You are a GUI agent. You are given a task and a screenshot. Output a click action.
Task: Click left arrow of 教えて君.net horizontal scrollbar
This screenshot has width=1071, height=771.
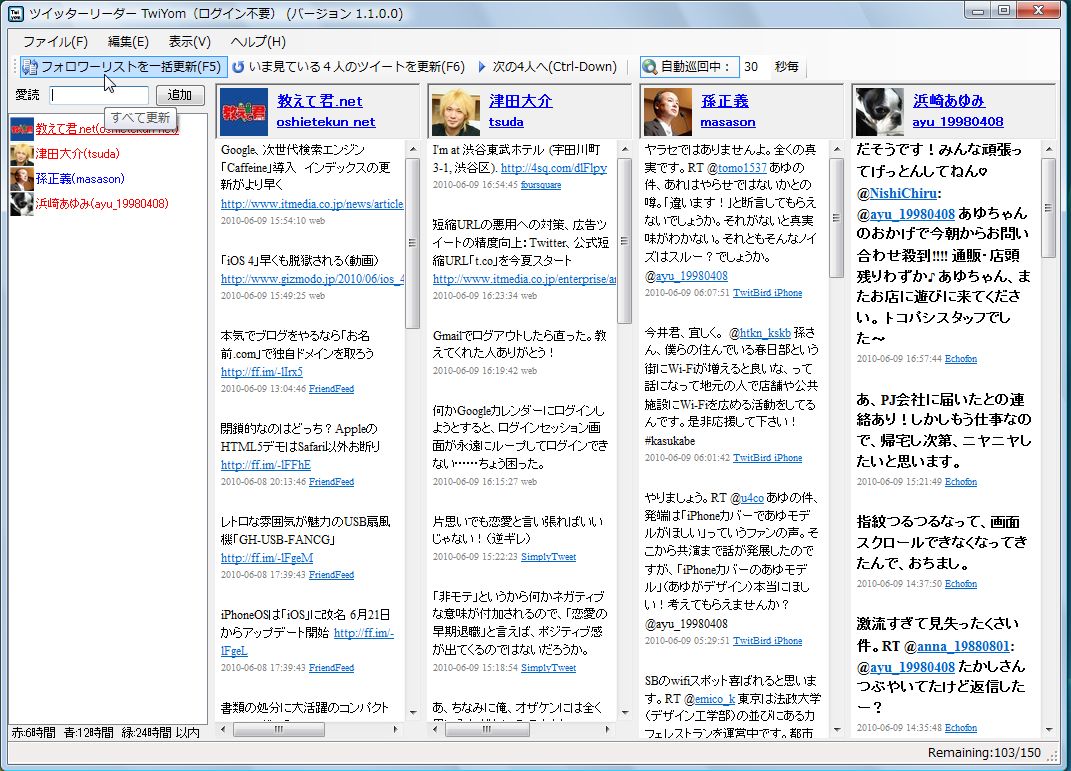tap(223, 730)
